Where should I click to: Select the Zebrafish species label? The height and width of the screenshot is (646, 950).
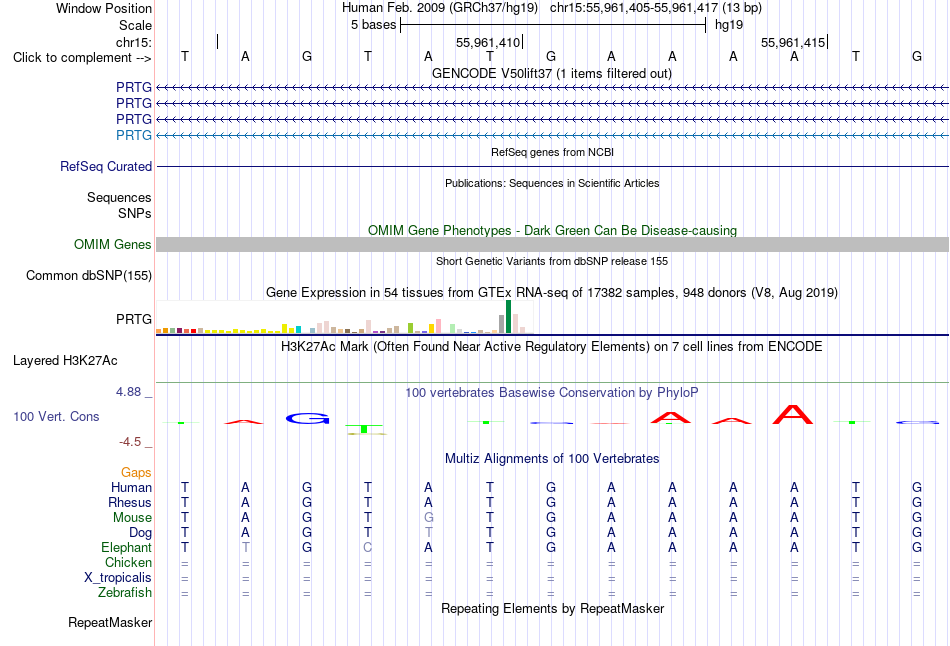pyautogui.click(x=125, y=592)
